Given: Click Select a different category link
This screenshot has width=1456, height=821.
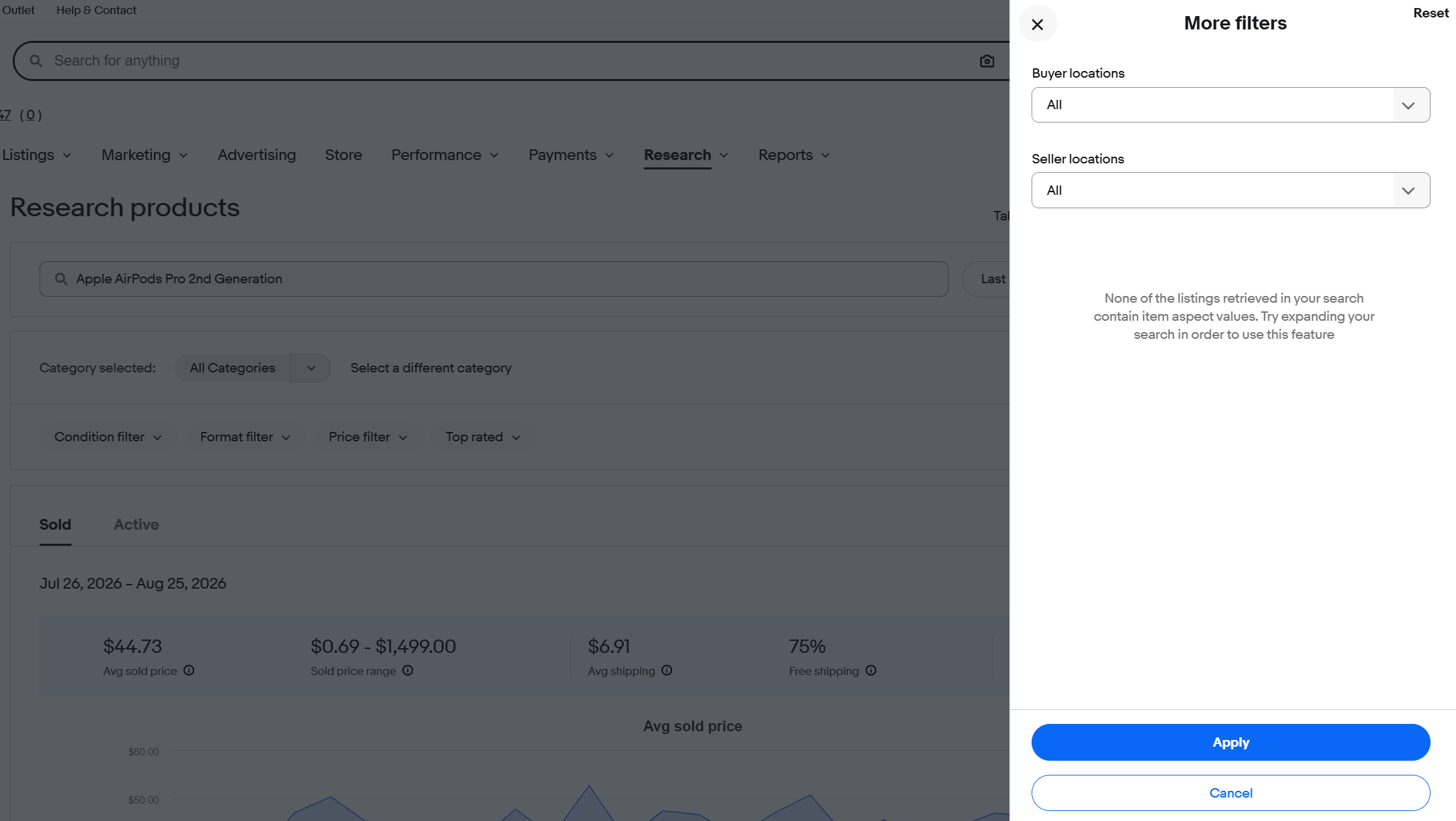Looking at the screenshot, I should [x=430, y=368].
